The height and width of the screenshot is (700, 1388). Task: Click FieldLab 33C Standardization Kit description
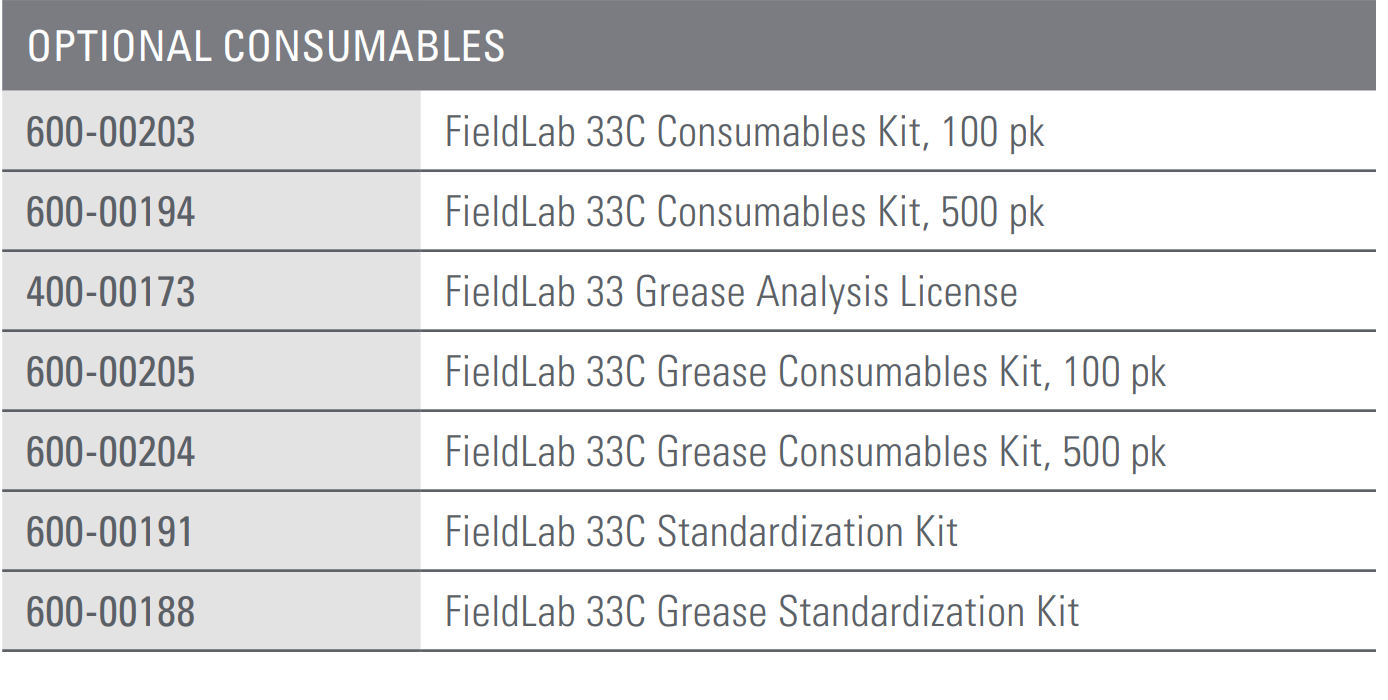[702, 532]
